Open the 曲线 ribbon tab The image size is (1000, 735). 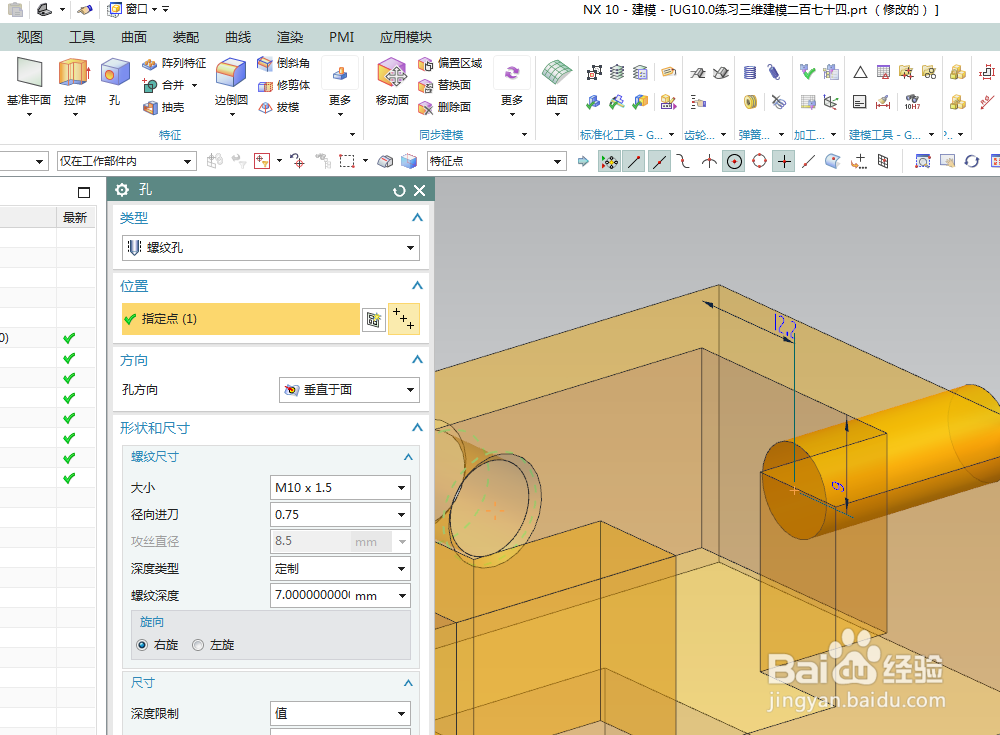[x=238, y=37]
